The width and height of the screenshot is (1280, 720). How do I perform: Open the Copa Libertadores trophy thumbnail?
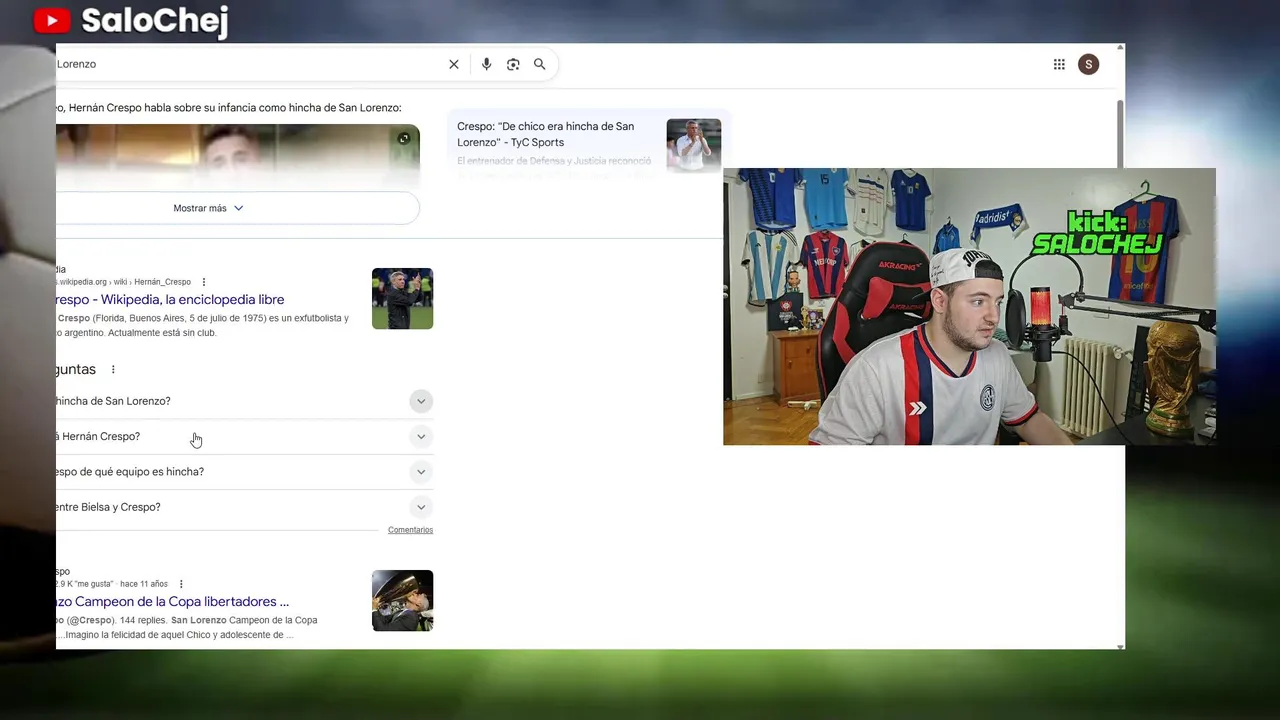click(402, 600)
